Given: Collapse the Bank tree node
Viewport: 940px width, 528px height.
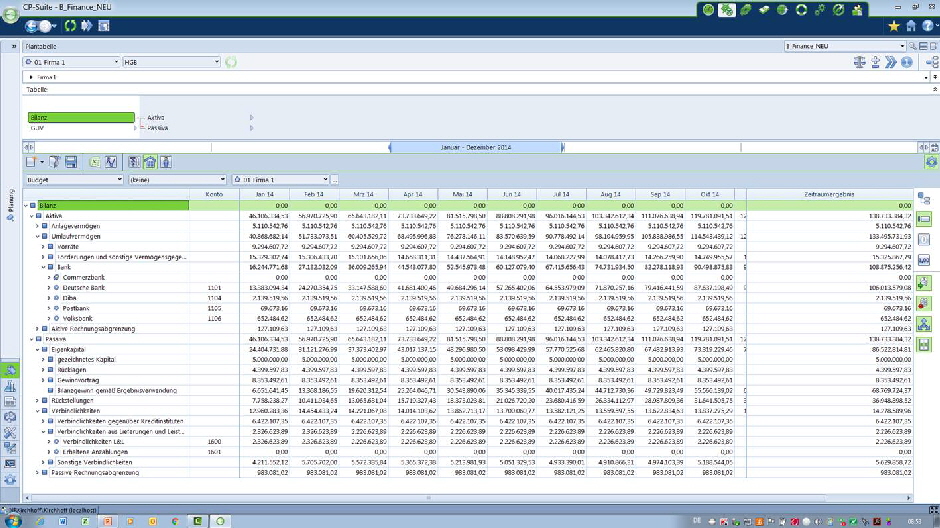Looking at the screenshot, I should [44, 267].
